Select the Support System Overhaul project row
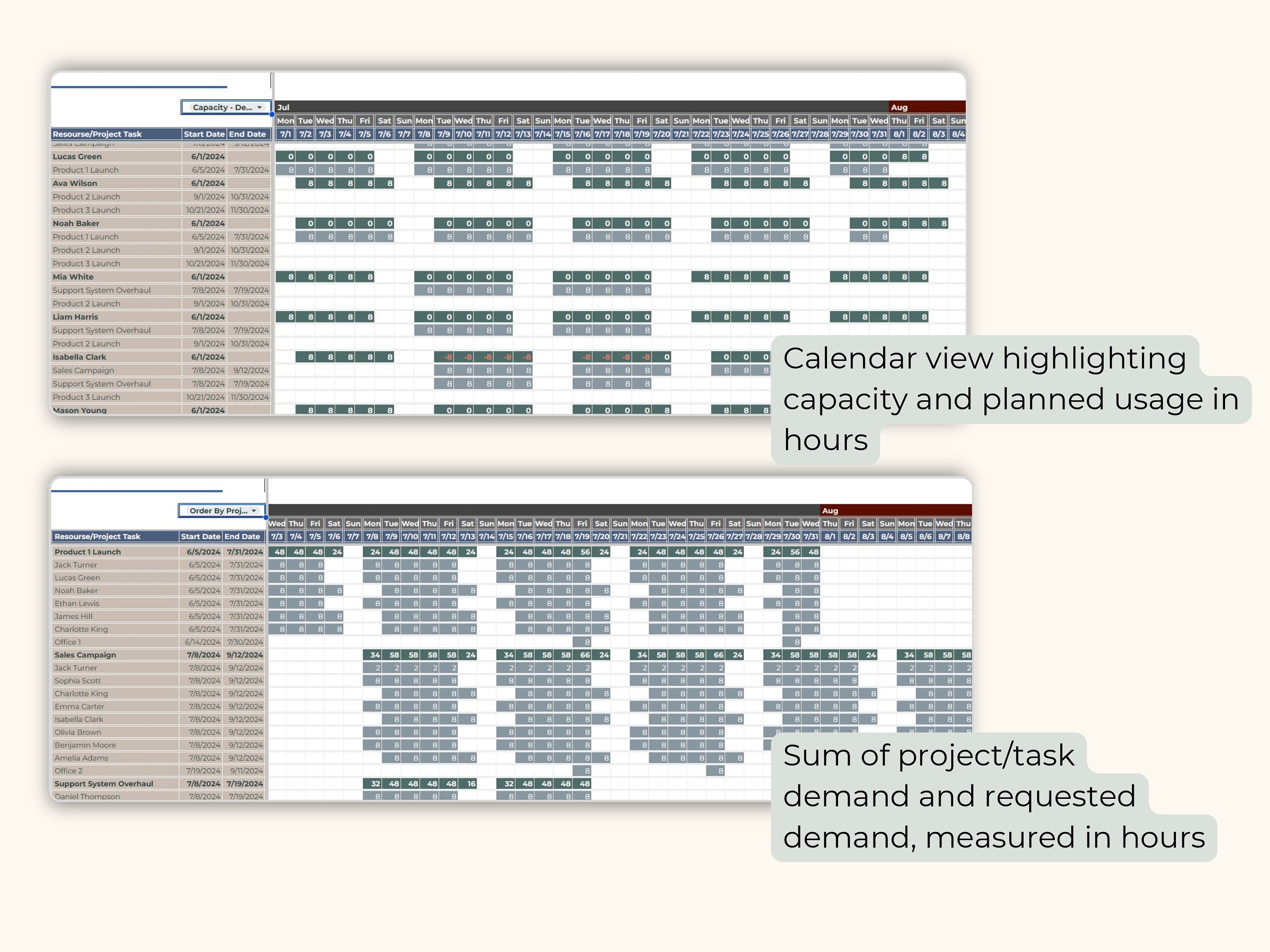This screenshot has height=952, width=1270. click(x=103, y=783)
